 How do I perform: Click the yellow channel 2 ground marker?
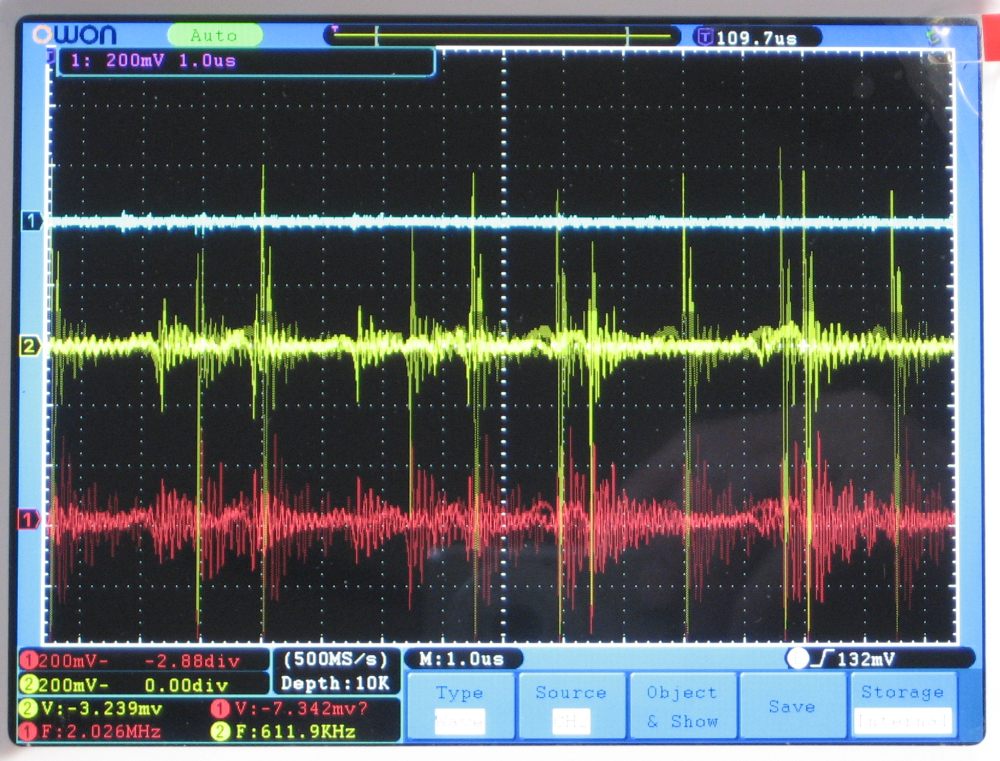(x=31, y=346)
